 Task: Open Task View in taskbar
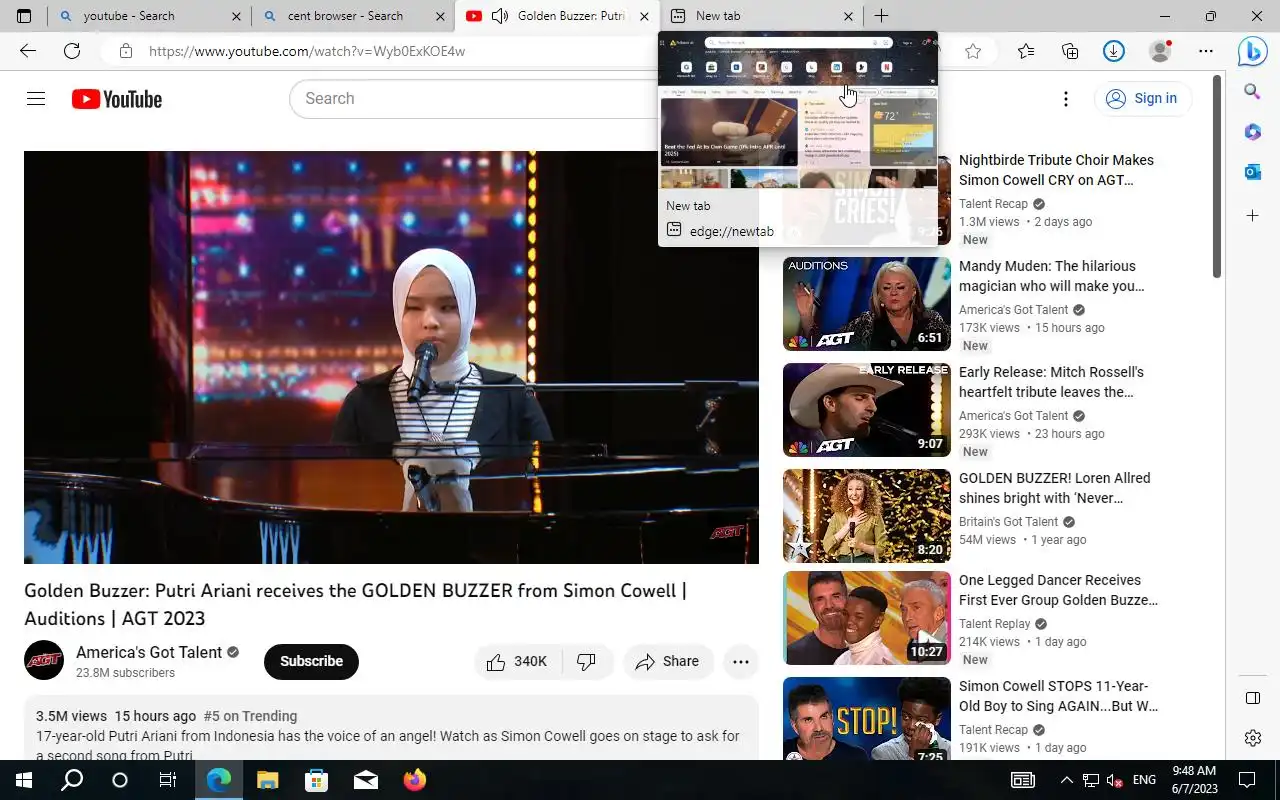[168, 780]
